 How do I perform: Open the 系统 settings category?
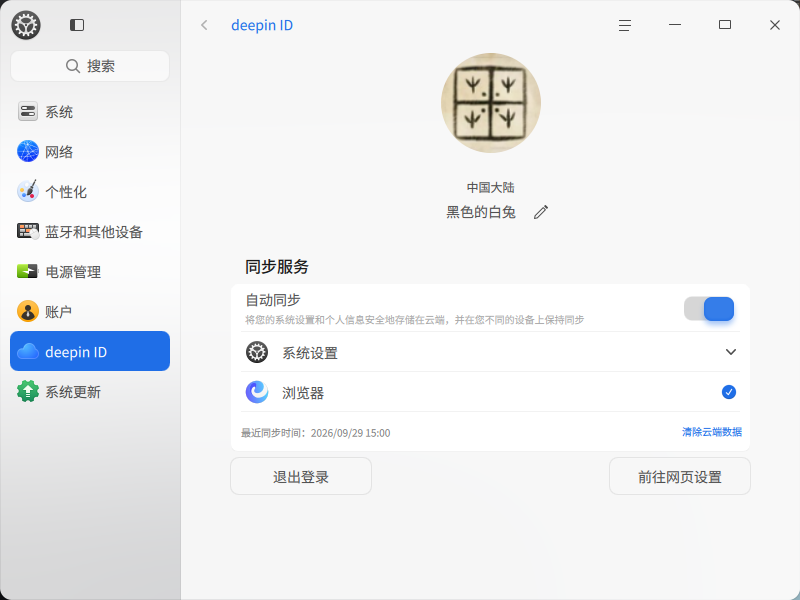click(90, 112)
